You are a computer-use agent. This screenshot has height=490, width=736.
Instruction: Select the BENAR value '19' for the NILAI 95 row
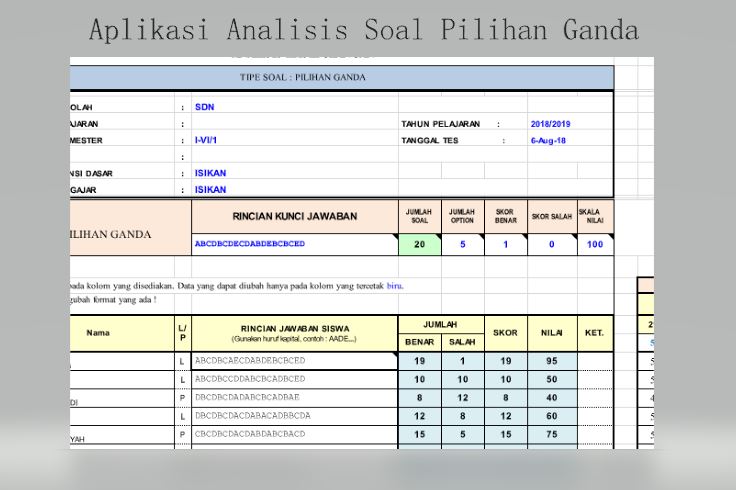[x=420, y=361]
